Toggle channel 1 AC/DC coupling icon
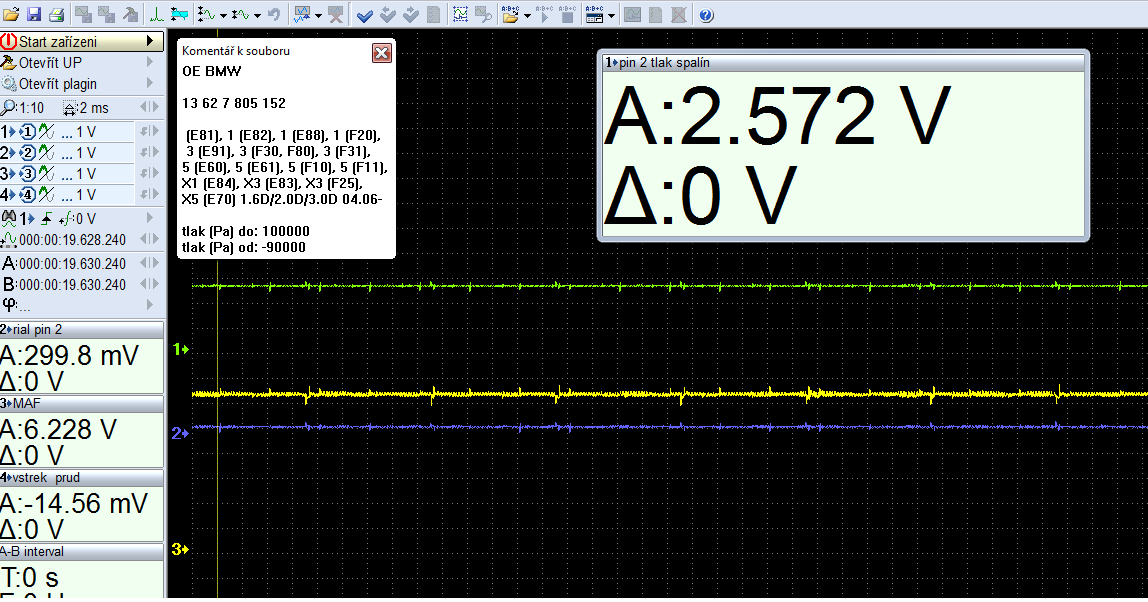This screenshot has height=602, width=1148. (x=46, y=132)
